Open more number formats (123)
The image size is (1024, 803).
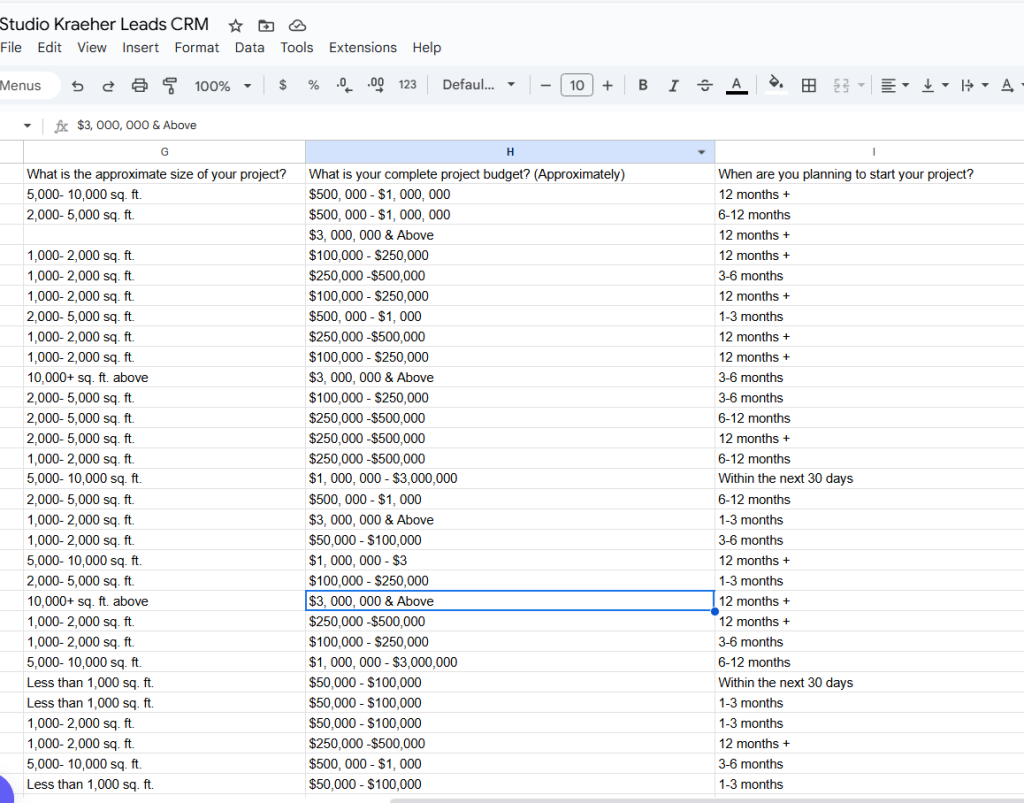point(408,85)
